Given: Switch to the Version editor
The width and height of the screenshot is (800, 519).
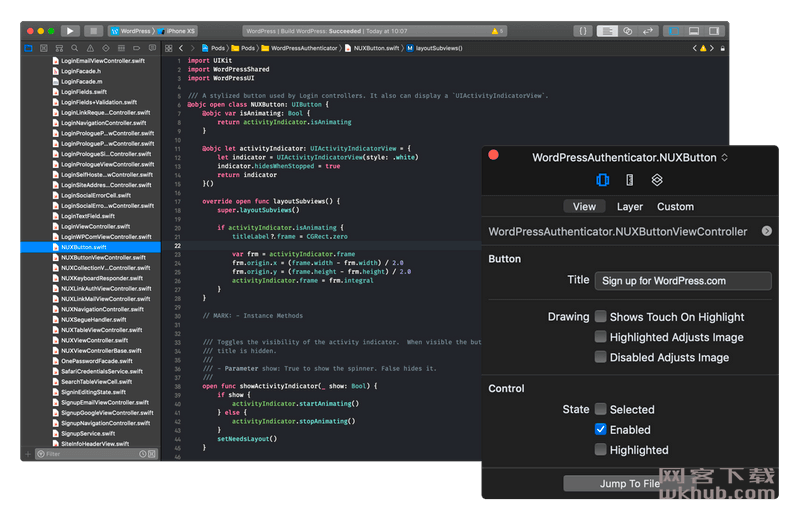Looking at the screenshot, I should click(648, 31).
